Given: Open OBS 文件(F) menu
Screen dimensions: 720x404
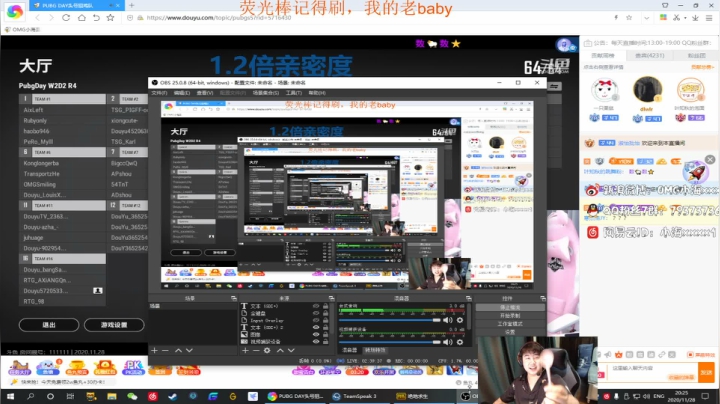Looking at the screenshot, I should pyautogui.click(x=159, y=93).
